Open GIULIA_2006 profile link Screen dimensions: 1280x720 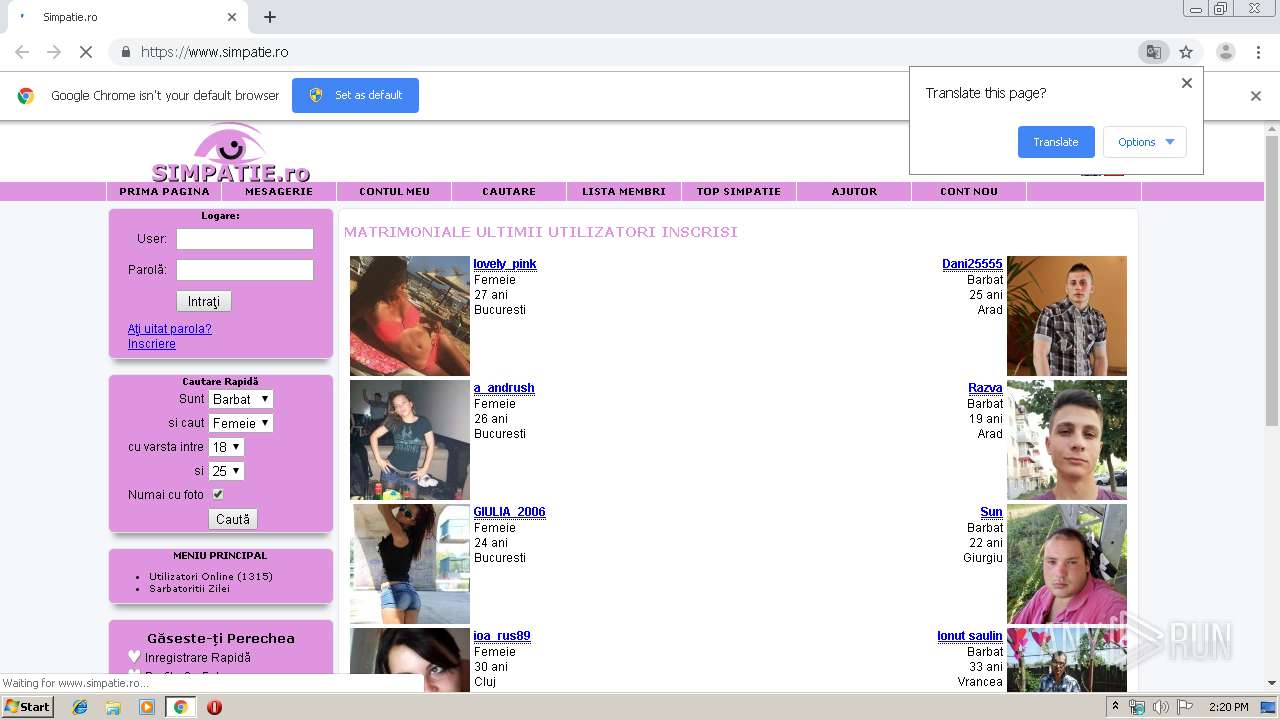tap(510, 512)
